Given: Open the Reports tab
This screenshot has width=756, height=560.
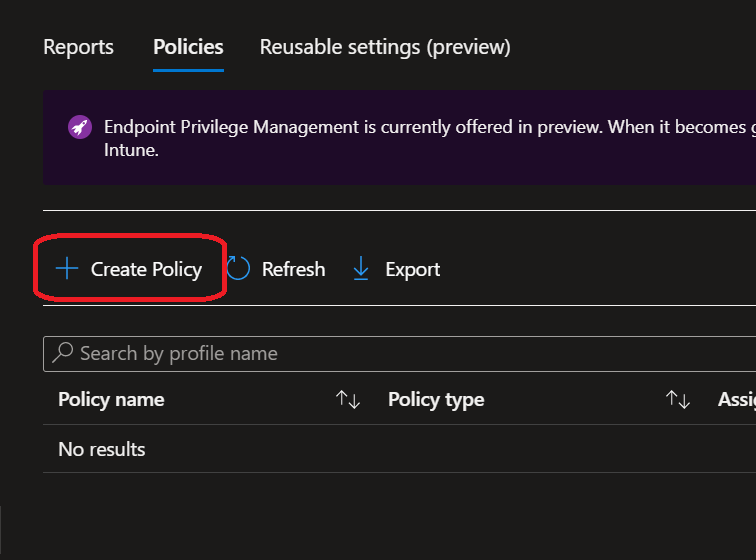Looking at the screenshot, I should (79, 47).
